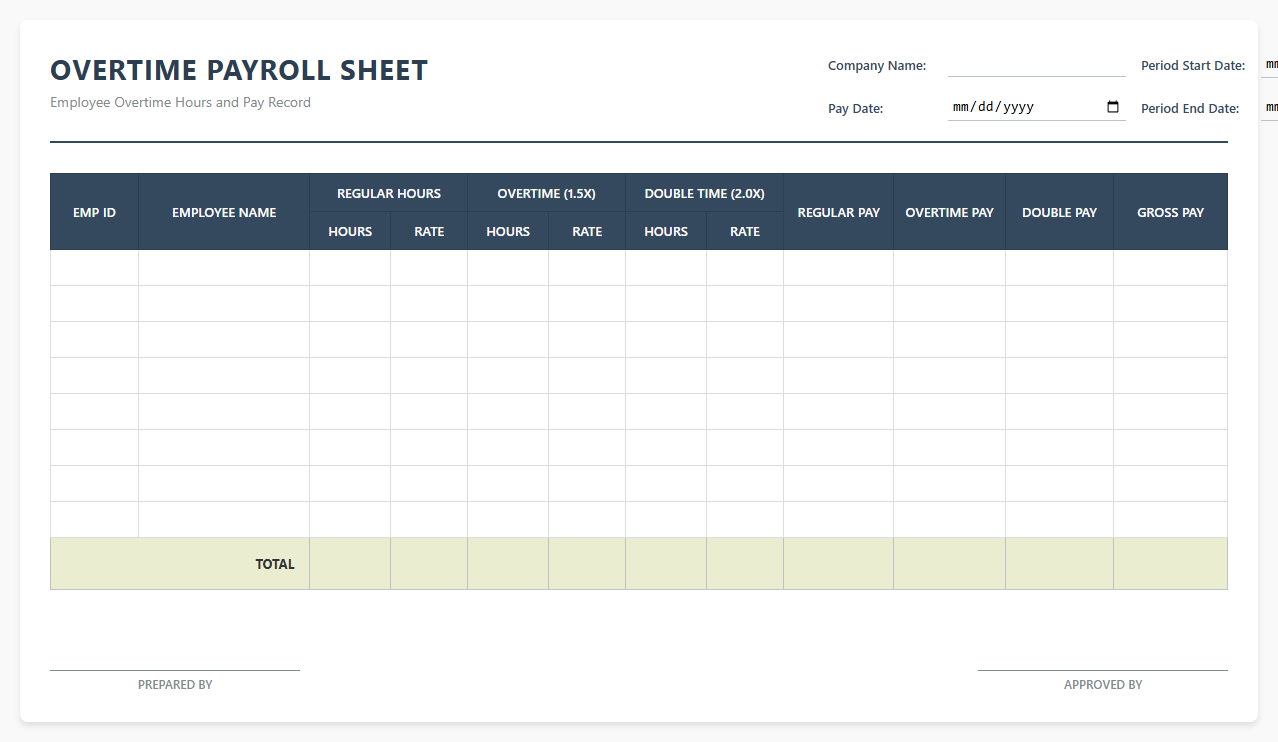Click the GROSS PAY column header
This screenshot has height=742, width=1278.
tap(1170, 212)
